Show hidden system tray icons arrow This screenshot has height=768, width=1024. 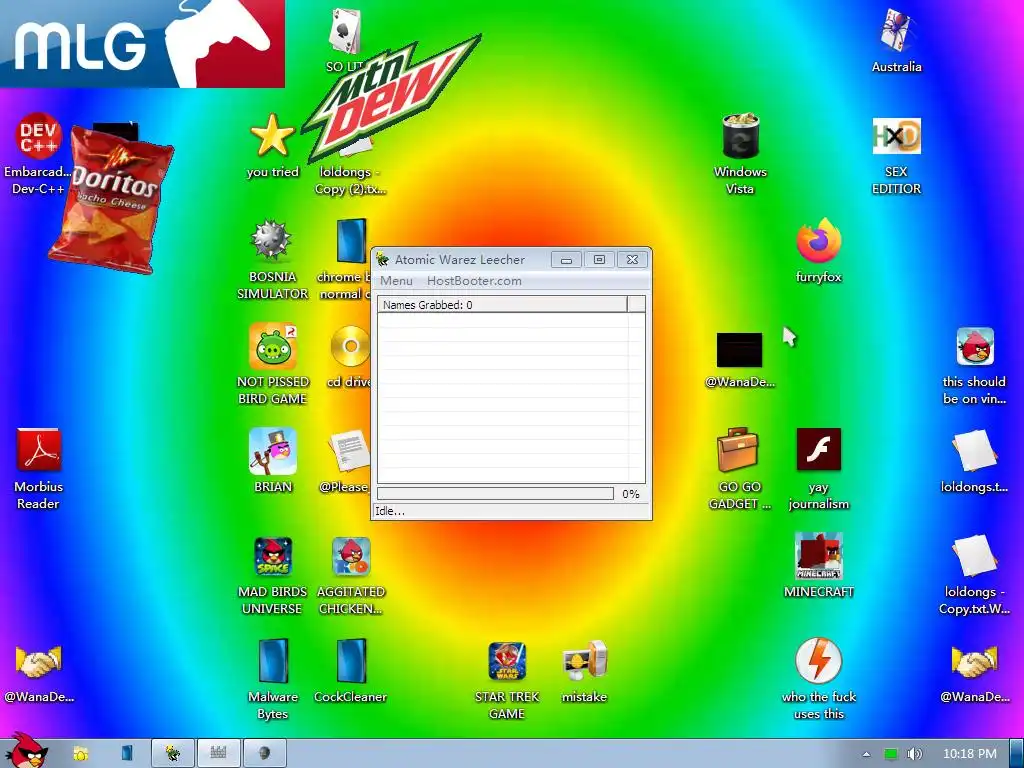(x=866, y=754)
